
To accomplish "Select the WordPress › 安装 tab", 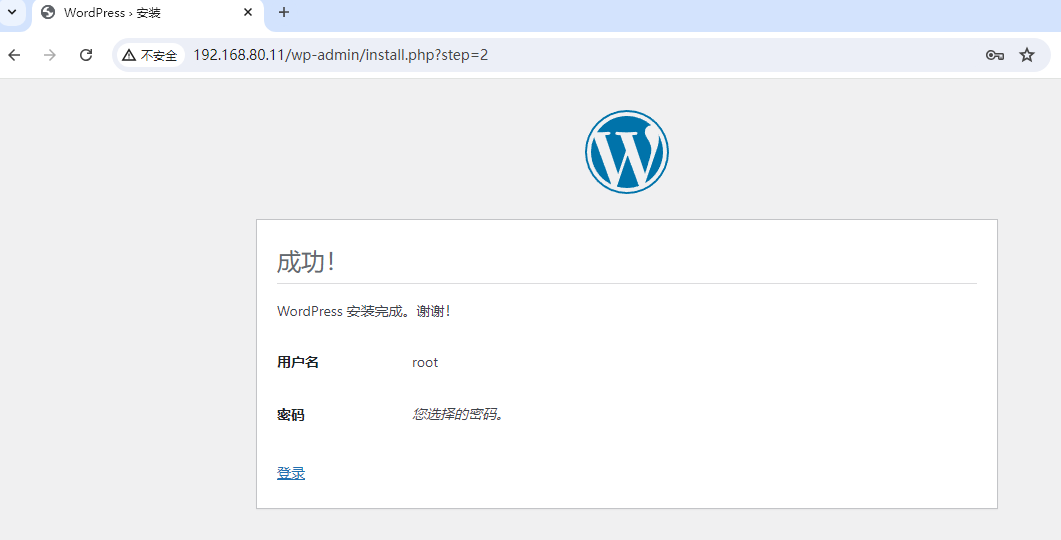I will 148,13.
